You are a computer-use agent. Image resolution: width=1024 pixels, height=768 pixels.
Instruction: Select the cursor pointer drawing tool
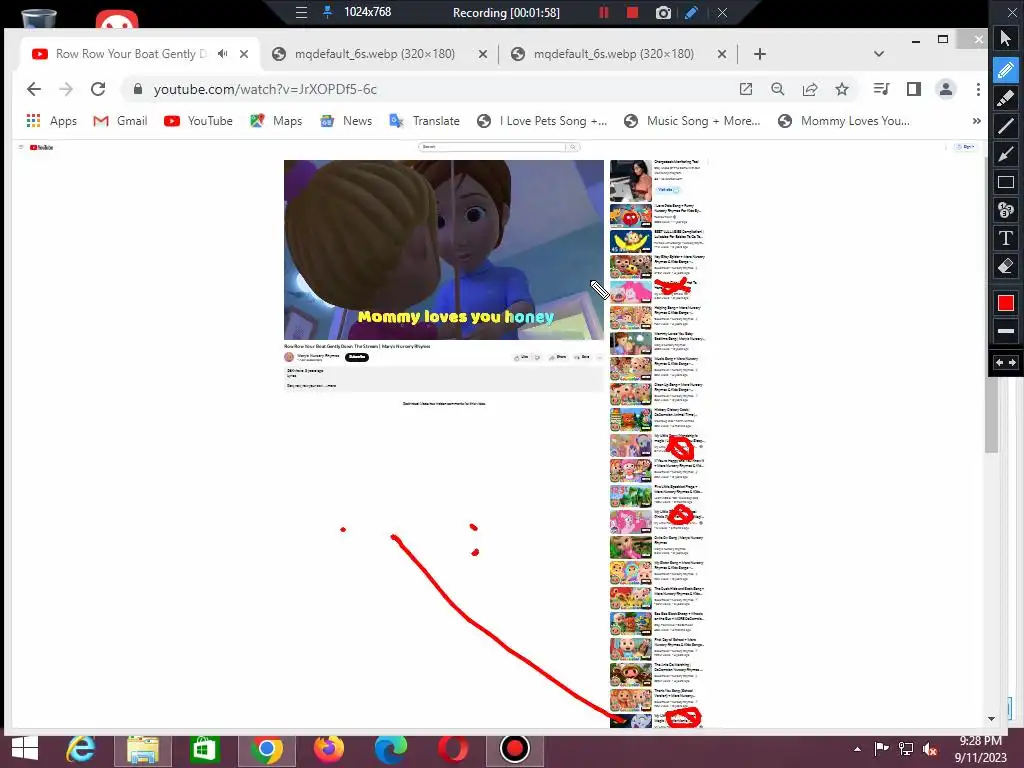(x=1006, y=39)
